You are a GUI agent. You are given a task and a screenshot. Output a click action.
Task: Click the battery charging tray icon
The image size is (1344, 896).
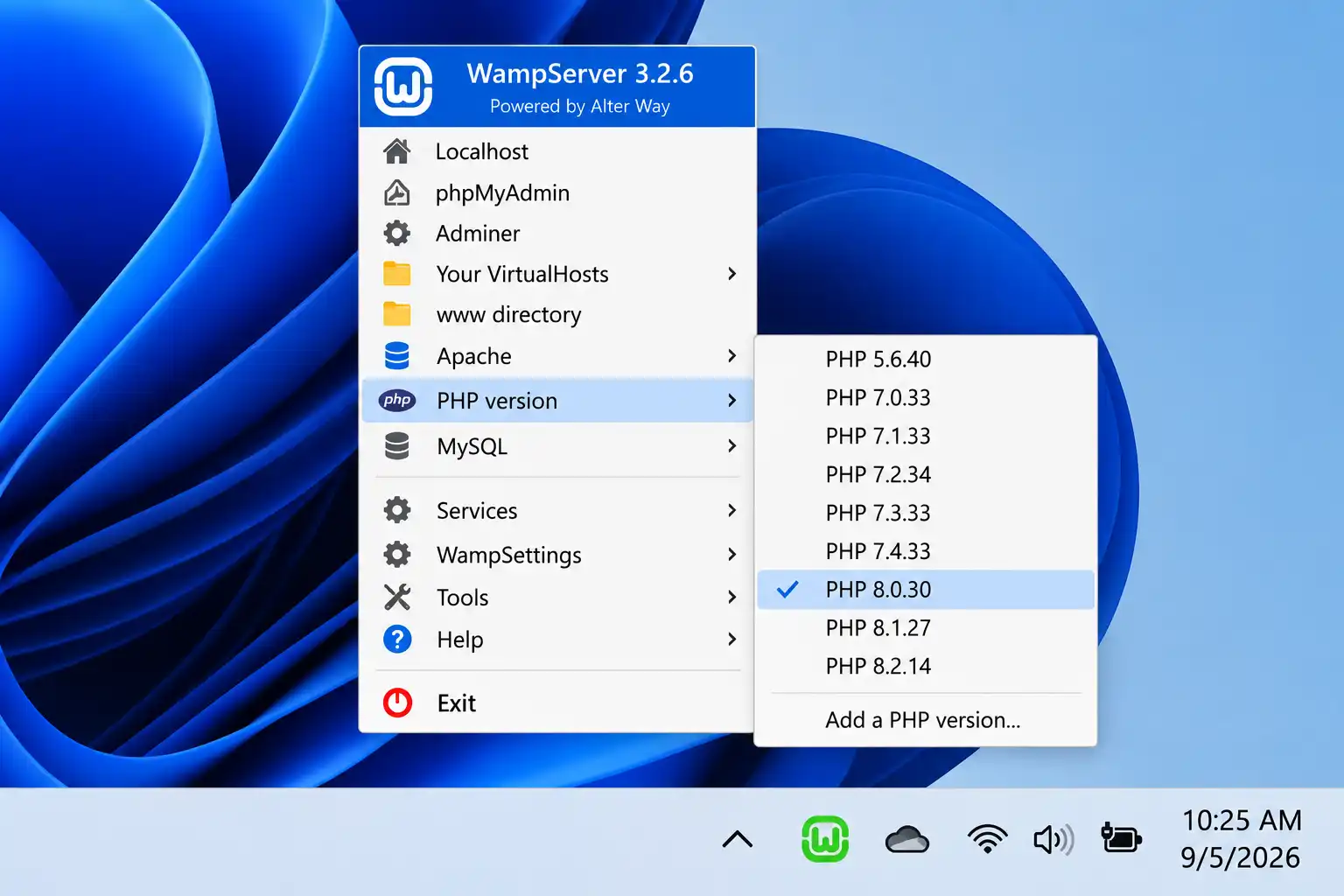point(1121,838)
